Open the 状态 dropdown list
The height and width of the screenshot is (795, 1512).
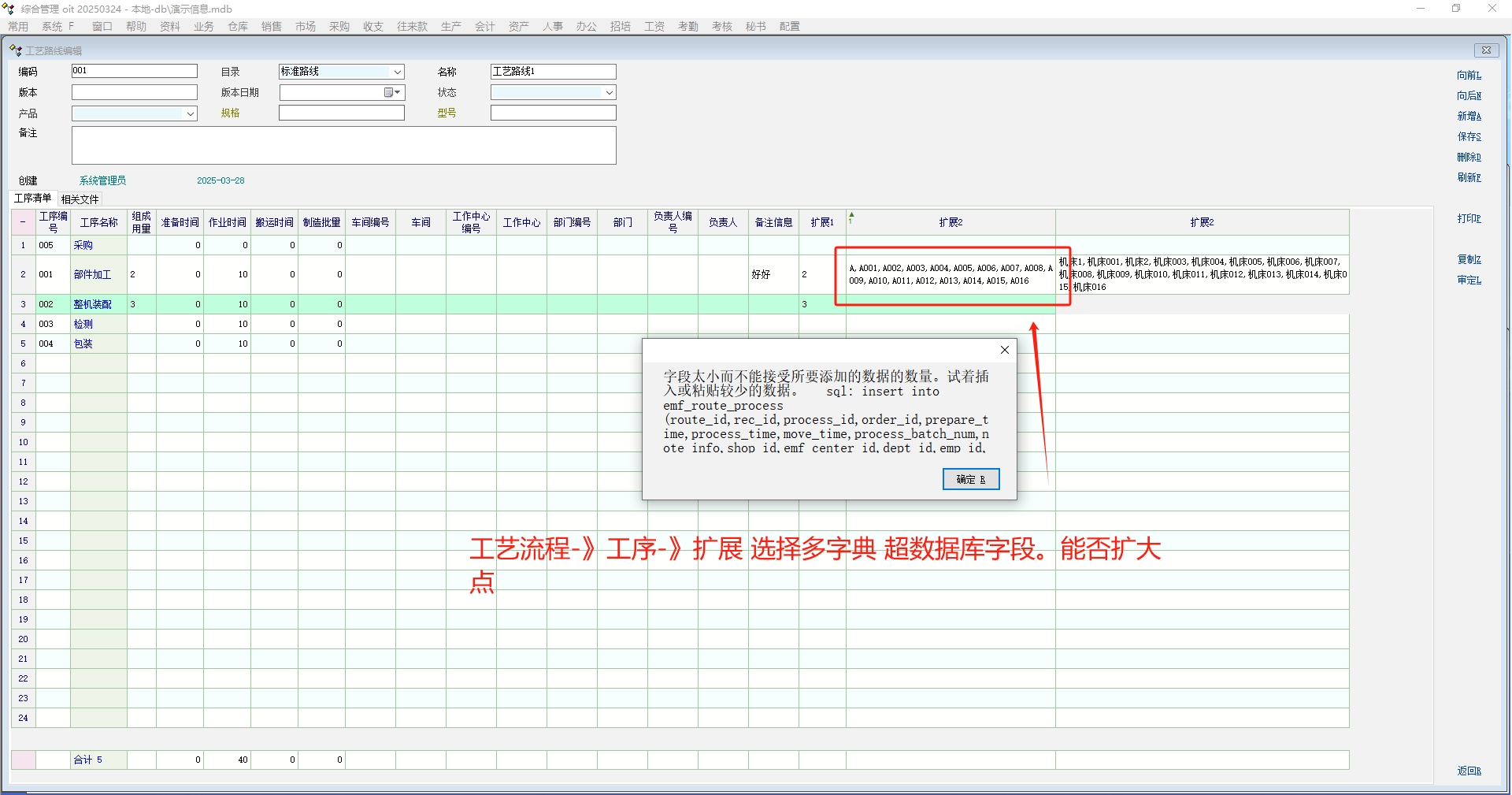[x=608, y=92]
